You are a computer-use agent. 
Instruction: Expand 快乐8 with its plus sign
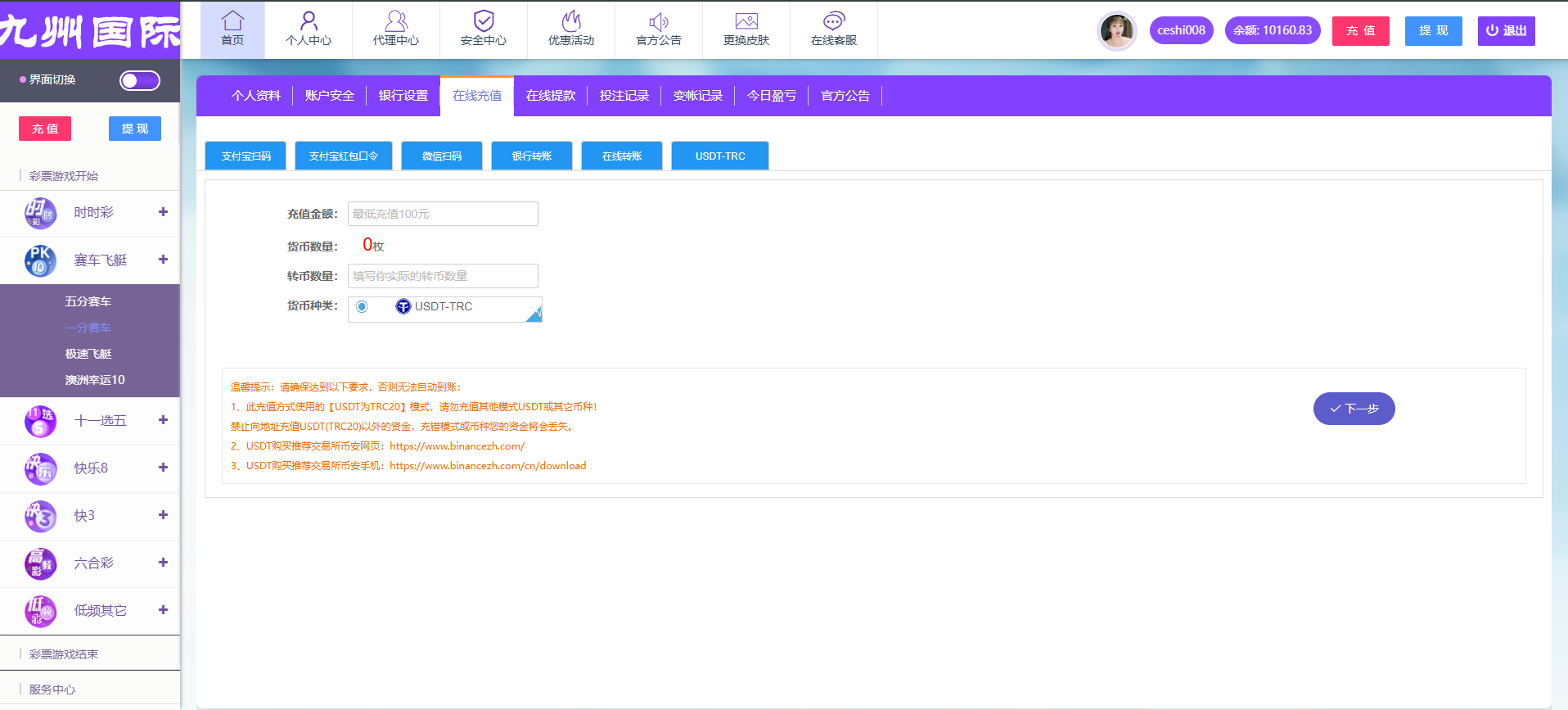click(163, 468)
